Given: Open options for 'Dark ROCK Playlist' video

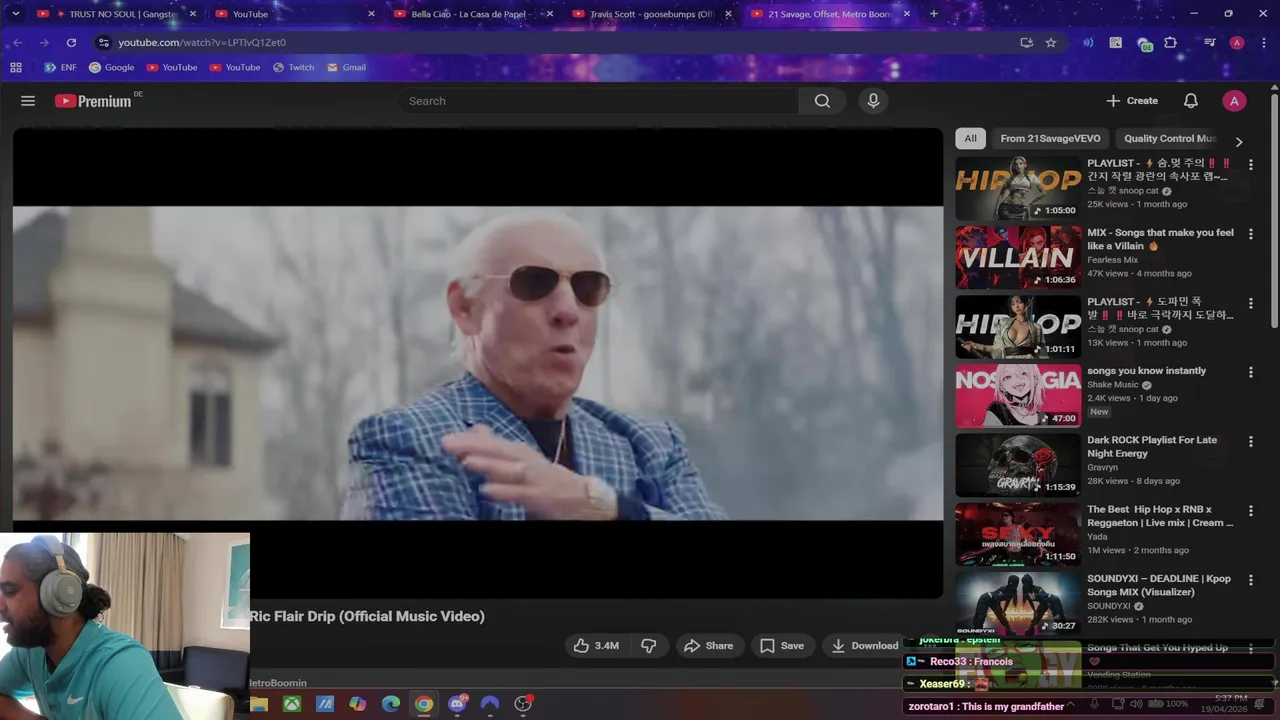Looking at the screenshot, I should click(1250, 441).
